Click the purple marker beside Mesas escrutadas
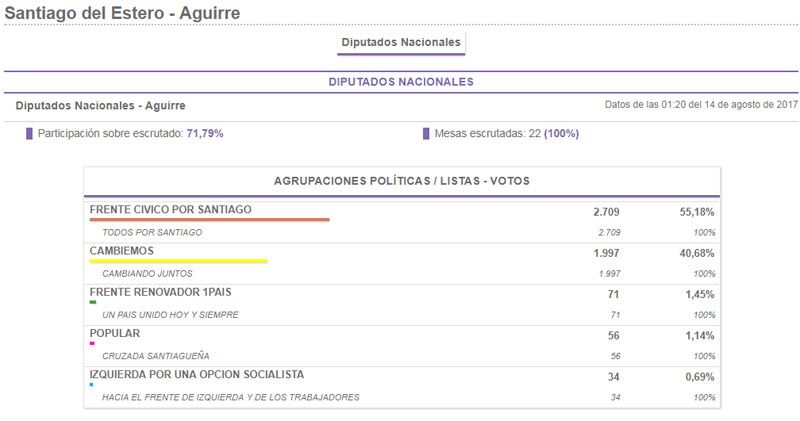 pyautogui.click(x=426, y=133)
